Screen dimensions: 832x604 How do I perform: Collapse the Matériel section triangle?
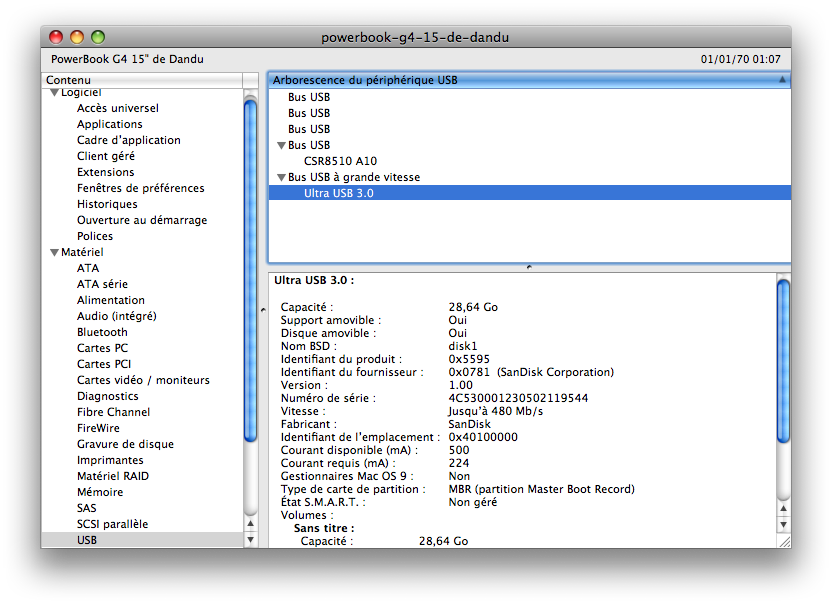[54, 253]
